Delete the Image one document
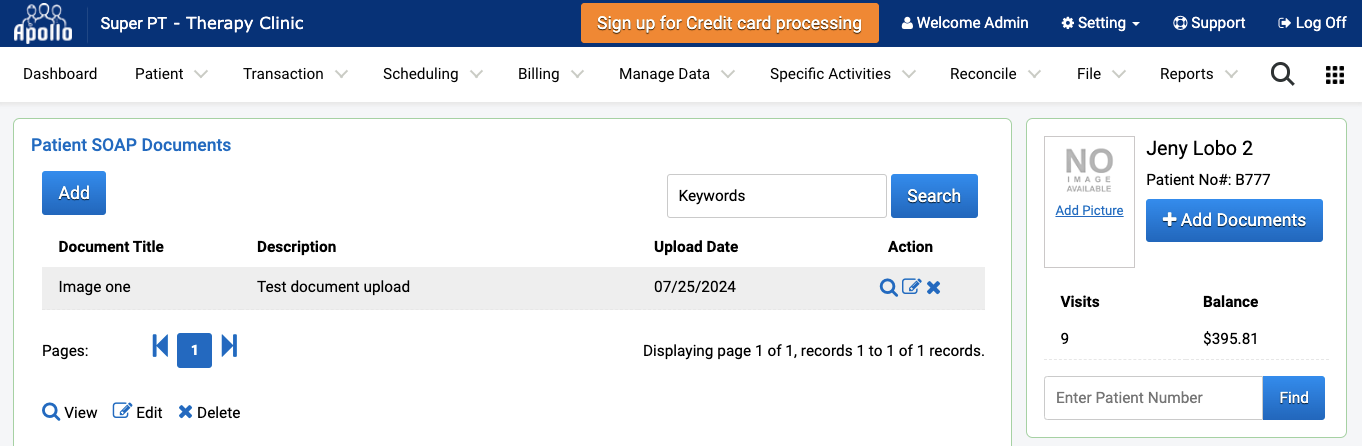 coord(933,288)
